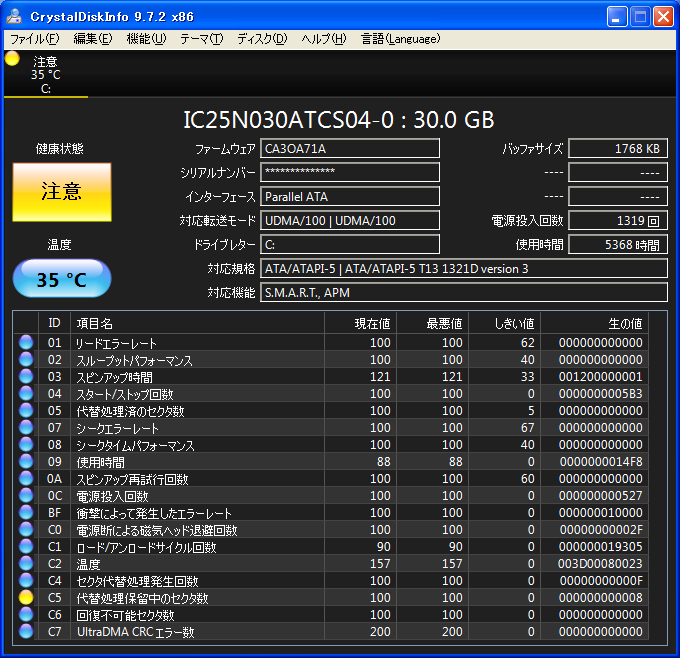Click the status icon for attribute C0
Screen dimensions: 680x658
26,530
